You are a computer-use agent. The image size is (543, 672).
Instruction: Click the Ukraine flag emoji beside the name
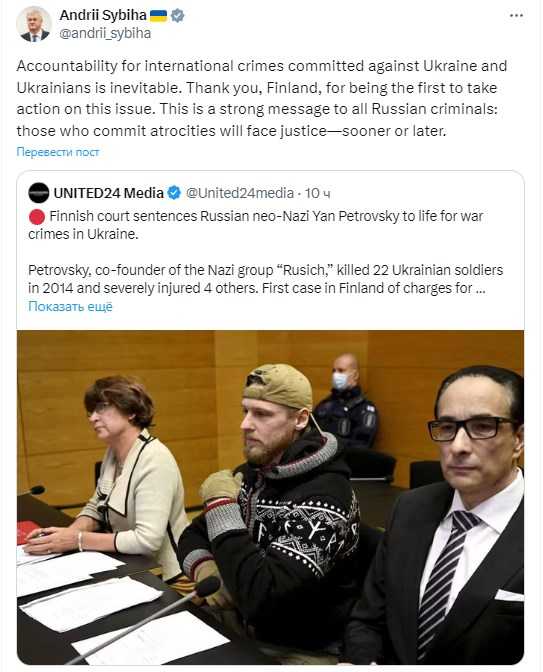pos(158,16)
